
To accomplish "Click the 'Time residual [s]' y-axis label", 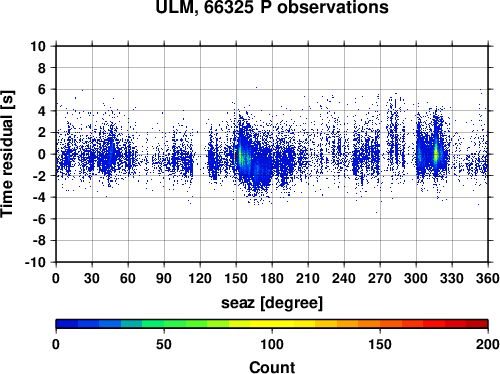I will click(x=7, y=154).
